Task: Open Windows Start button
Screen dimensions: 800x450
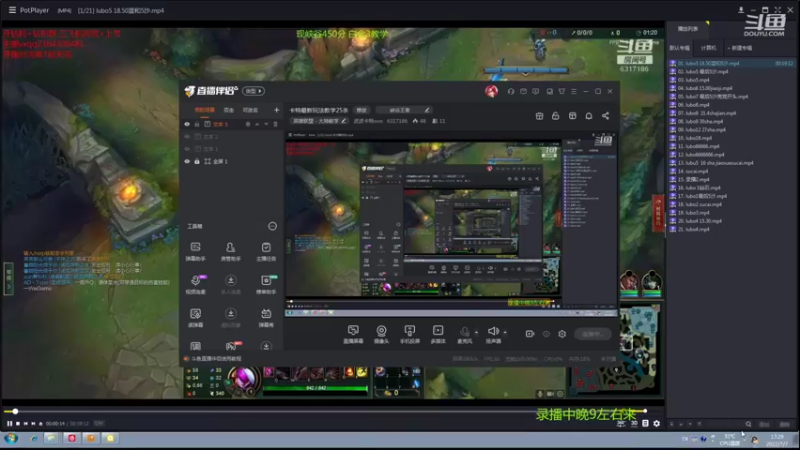Action: 11,438
